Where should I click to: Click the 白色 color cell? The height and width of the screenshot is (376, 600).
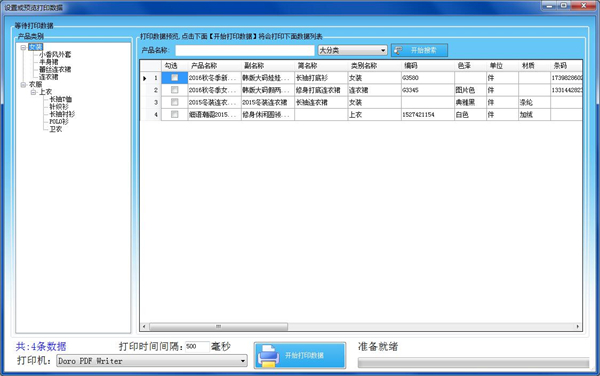(x=470, y=115)
